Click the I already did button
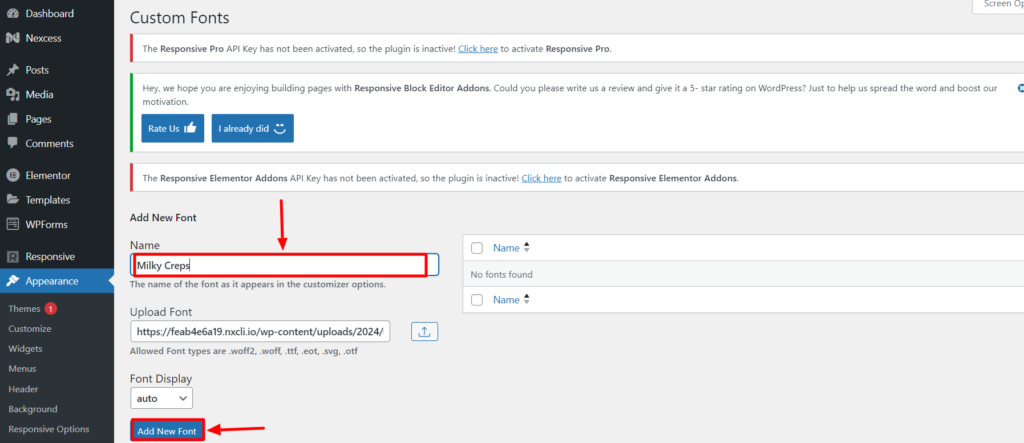This screenshot has width=1024, height=443. (253, 128)
